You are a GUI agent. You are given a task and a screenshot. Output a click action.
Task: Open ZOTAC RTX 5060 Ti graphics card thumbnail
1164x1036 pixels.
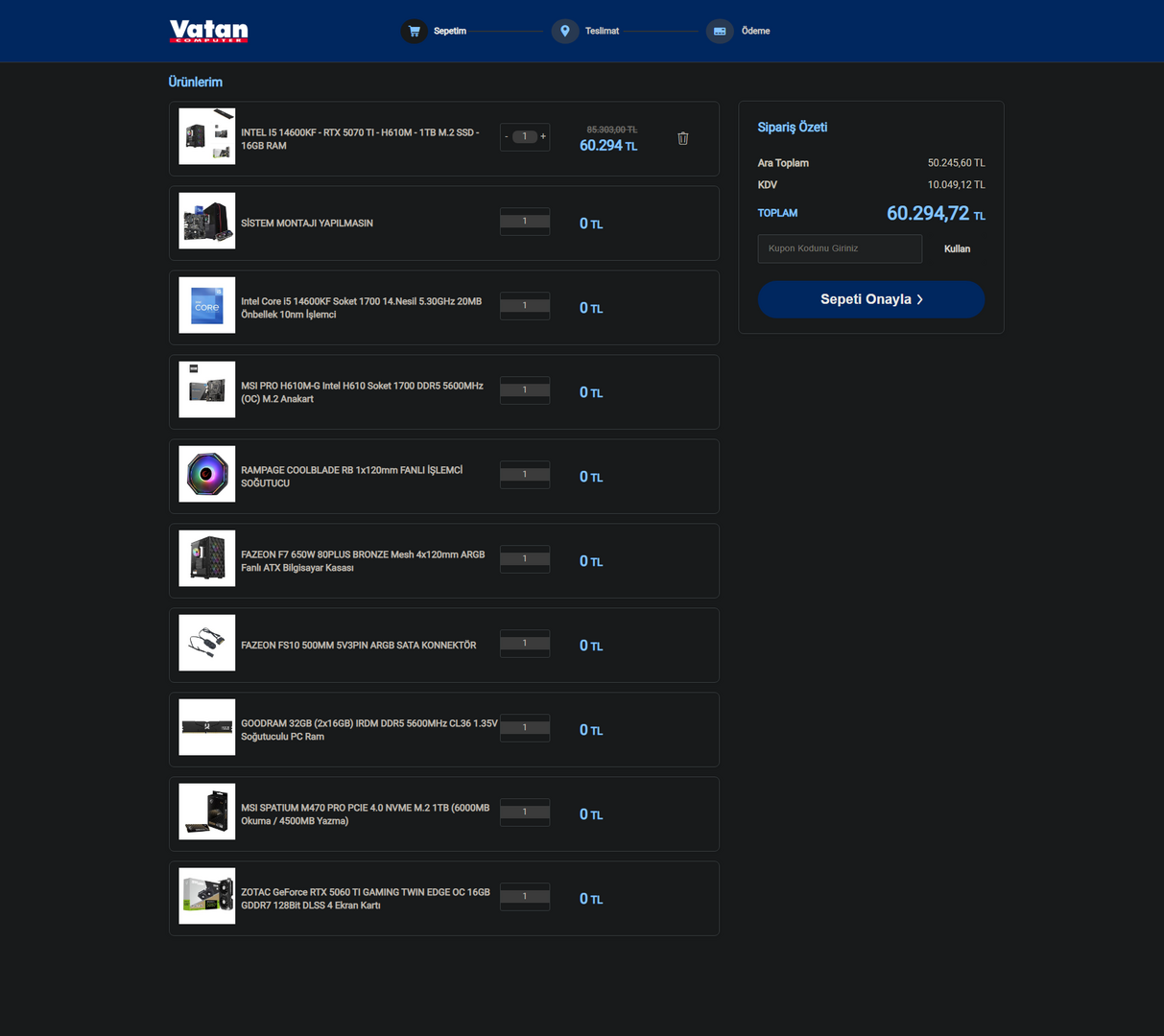pyautogui.click(x=207, y=896)
